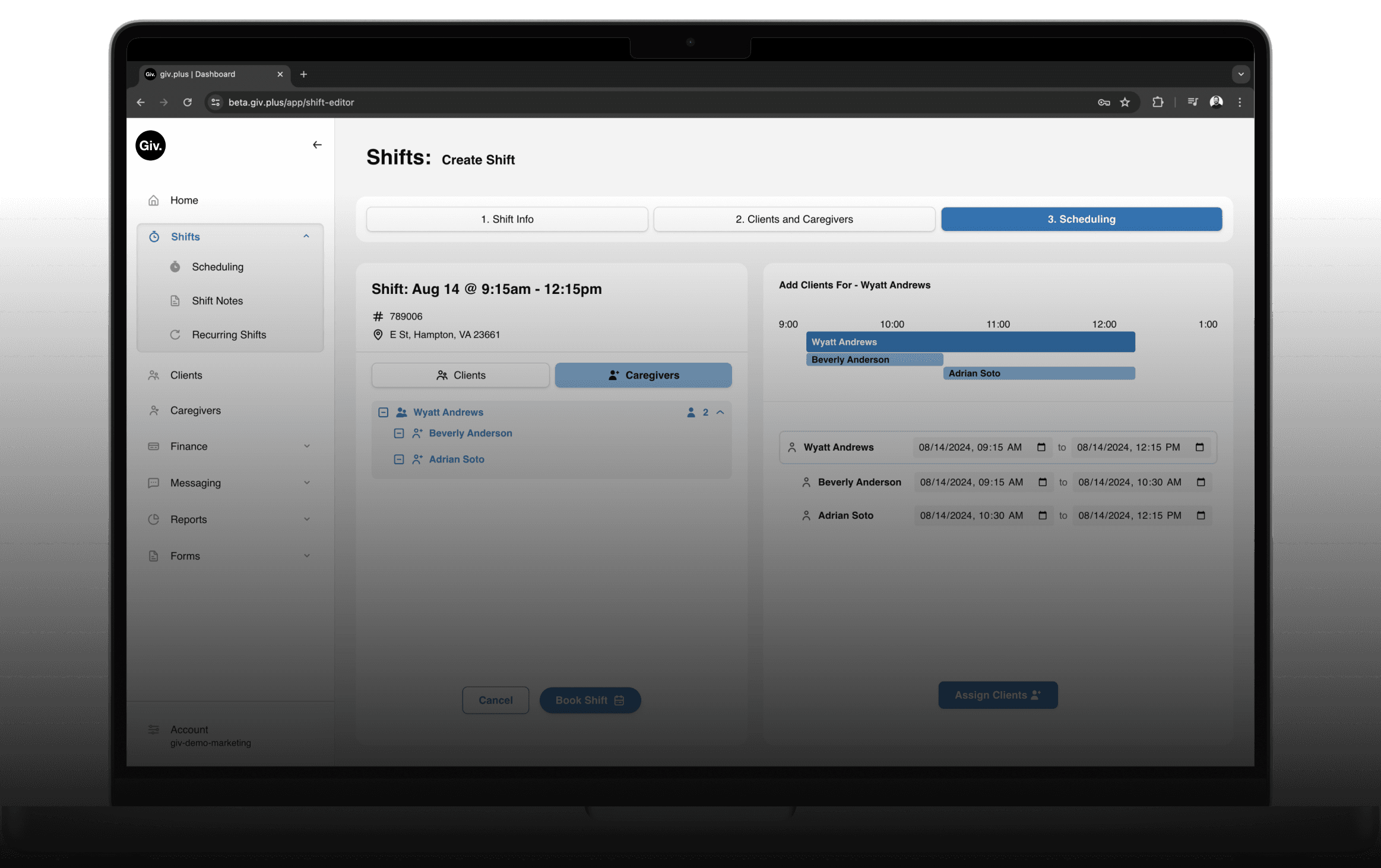Viewport: 1381px width, 868px height.
Task: Uncheck the Wyatt Andrews checkbox
Action: [384, 412]
